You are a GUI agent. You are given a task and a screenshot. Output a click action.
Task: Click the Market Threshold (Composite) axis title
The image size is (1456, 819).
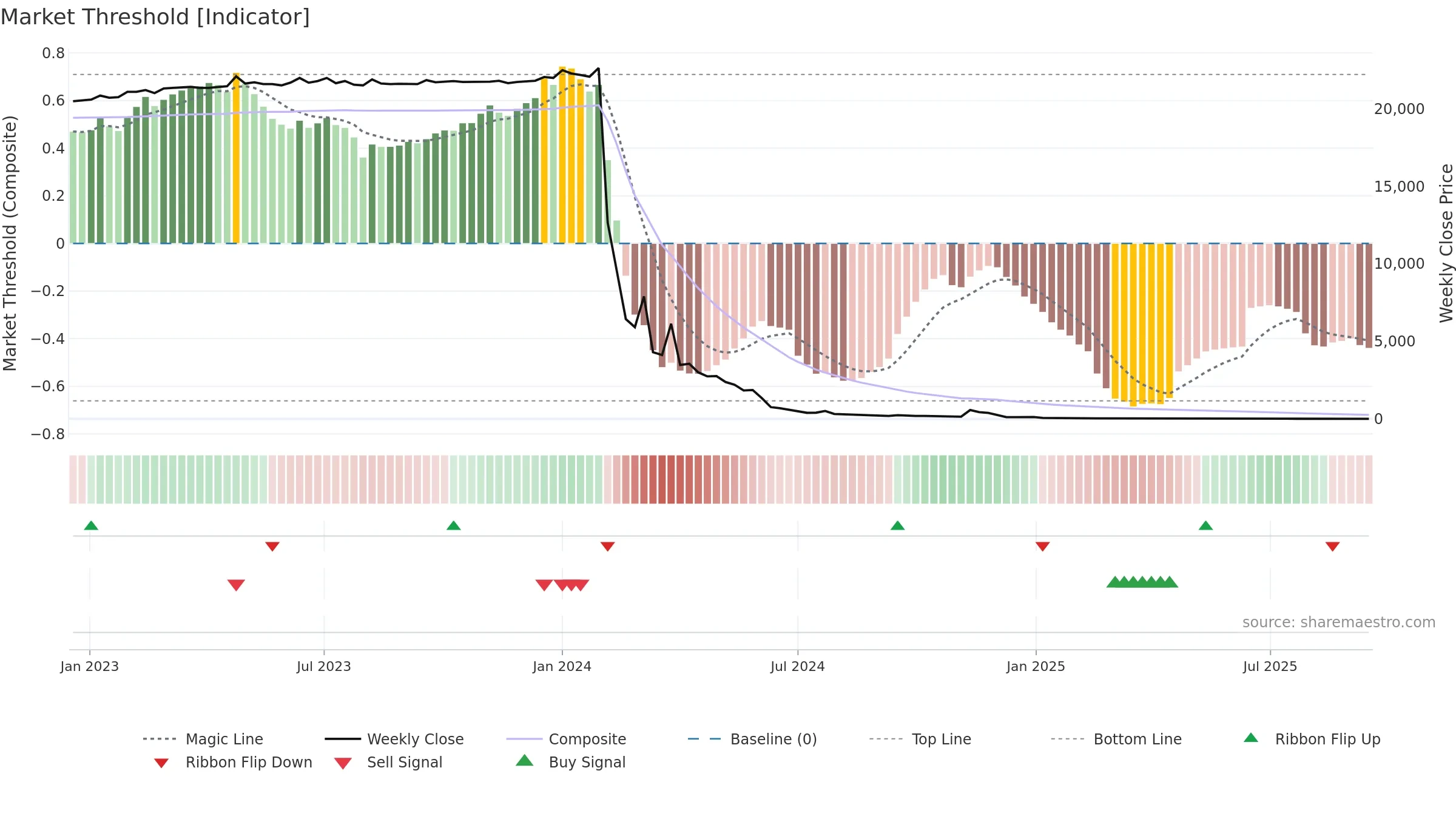tap(10, 243)
